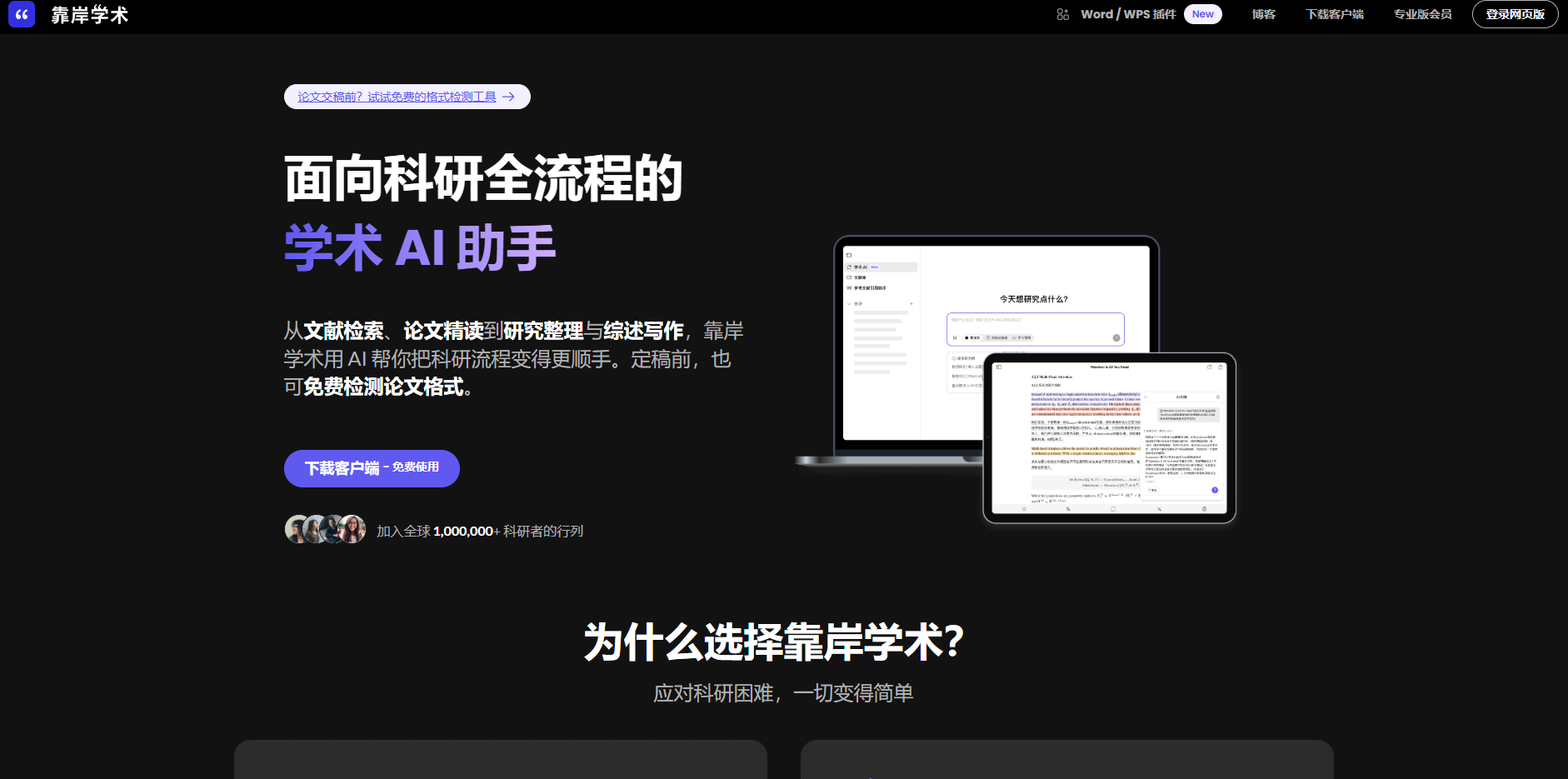
Task: Click the first researcher avatar
Action: (297, 529)
